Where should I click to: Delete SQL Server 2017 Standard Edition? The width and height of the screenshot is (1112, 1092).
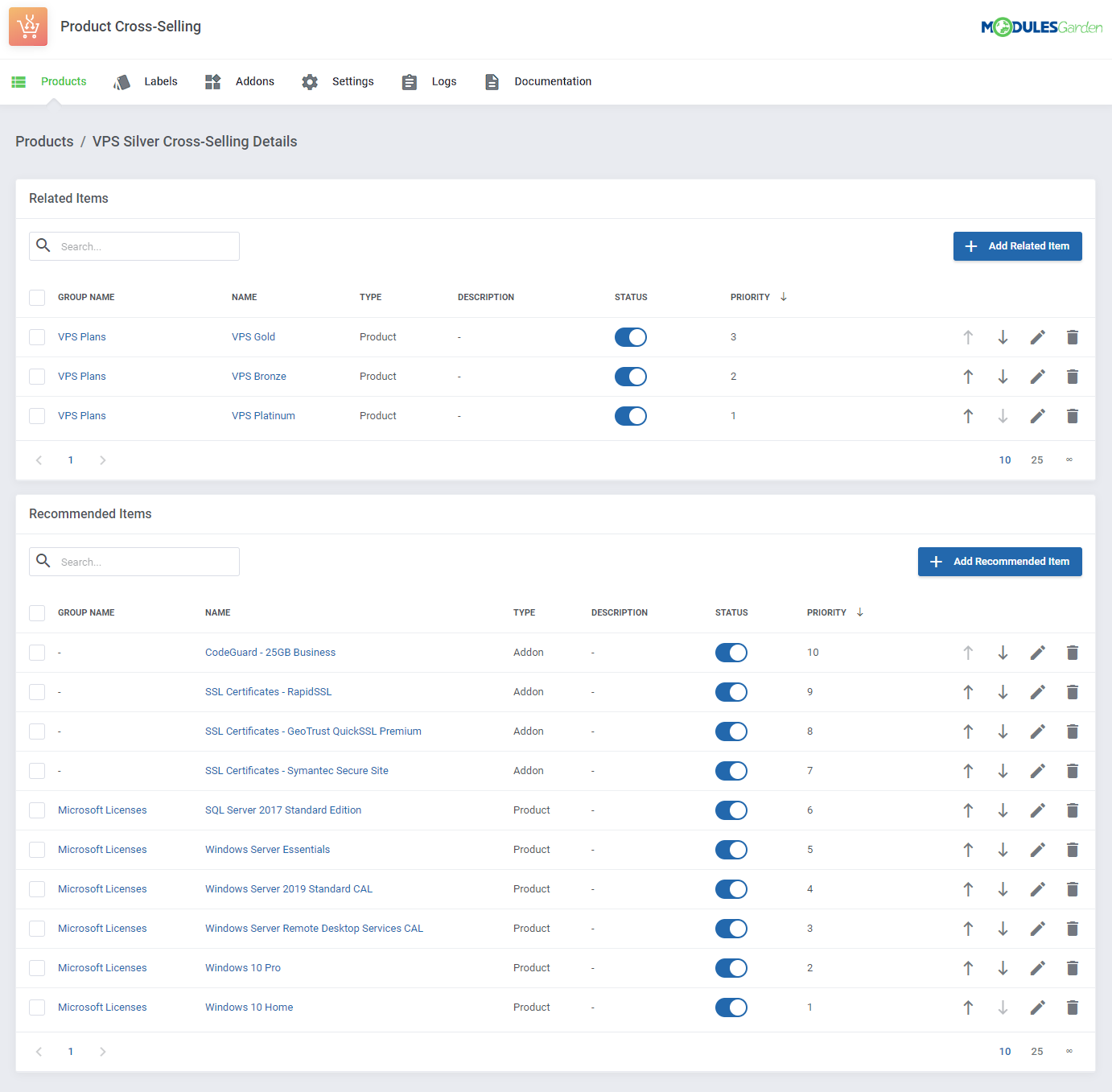[x=1073, y=810]
